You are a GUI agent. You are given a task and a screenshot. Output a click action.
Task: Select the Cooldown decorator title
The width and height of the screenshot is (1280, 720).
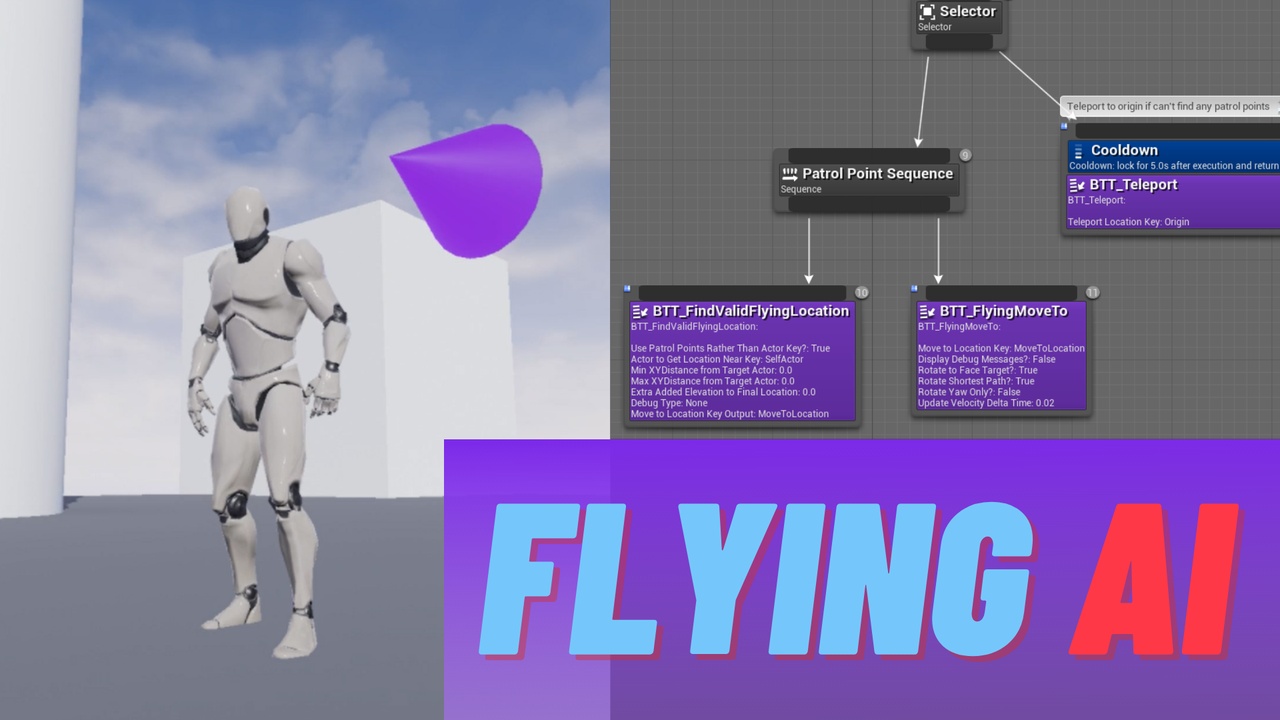pyautogui.click(x=1124, y=151)
